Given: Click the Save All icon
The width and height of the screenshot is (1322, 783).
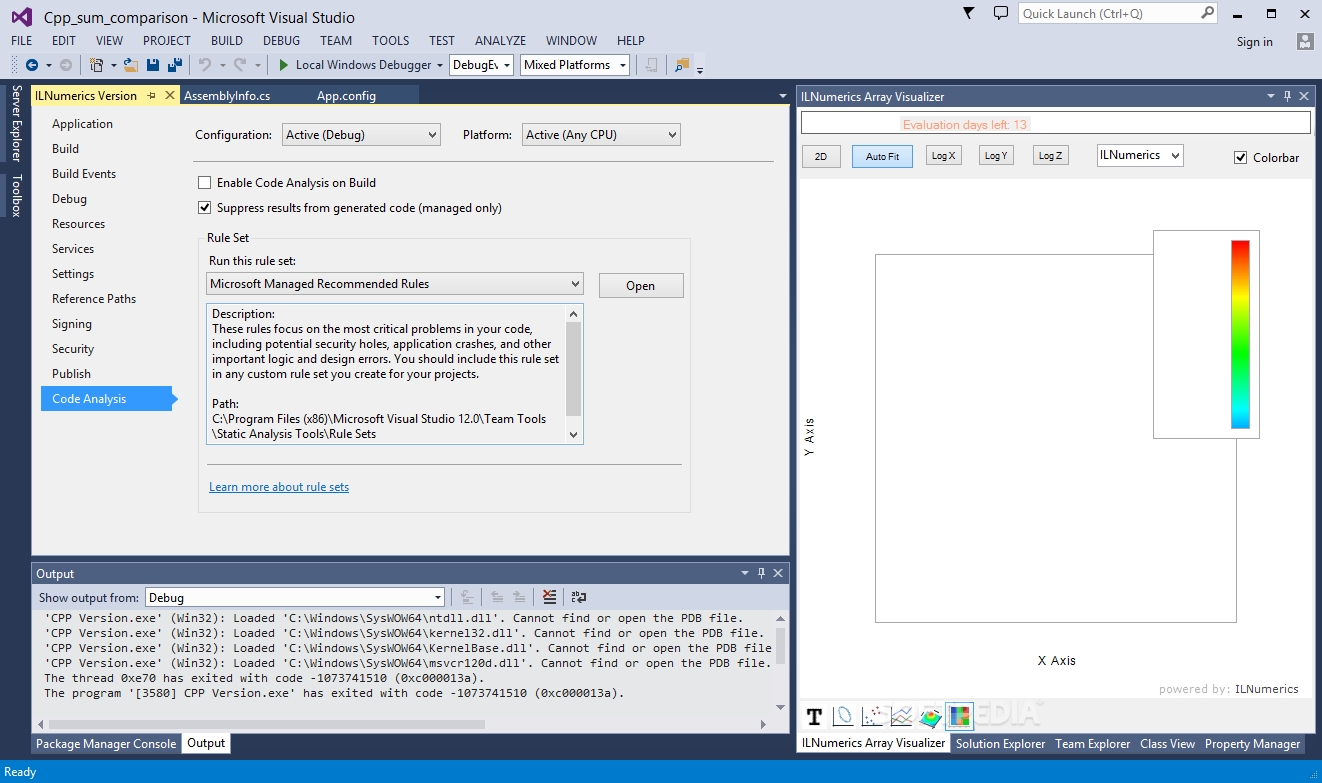Looking at the screenshot, I should point(174,65).
